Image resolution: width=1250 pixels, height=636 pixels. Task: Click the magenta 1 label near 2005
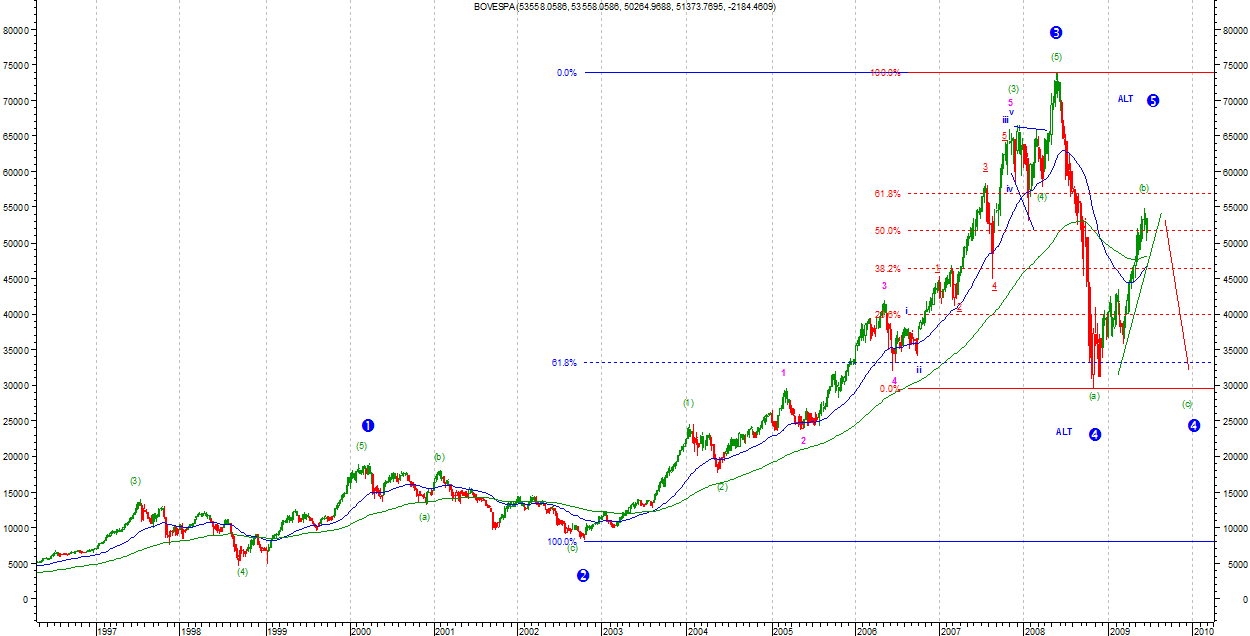(x=784, y=373)
